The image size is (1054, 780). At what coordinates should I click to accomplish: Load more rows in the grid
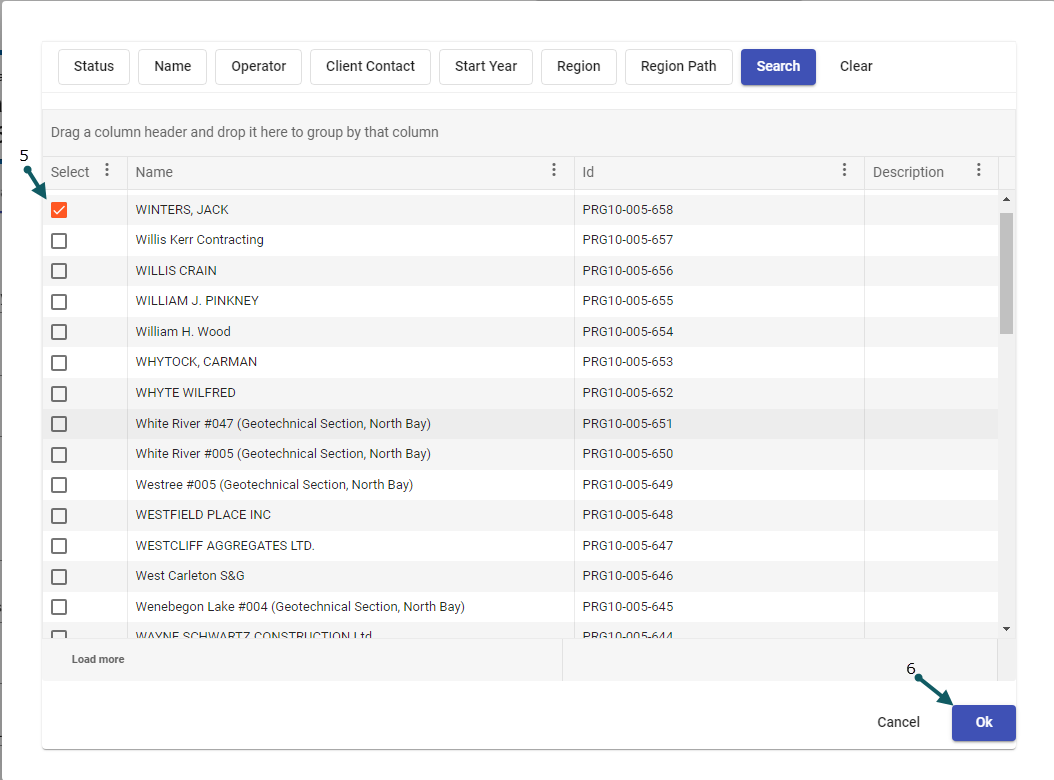(98, 660)
